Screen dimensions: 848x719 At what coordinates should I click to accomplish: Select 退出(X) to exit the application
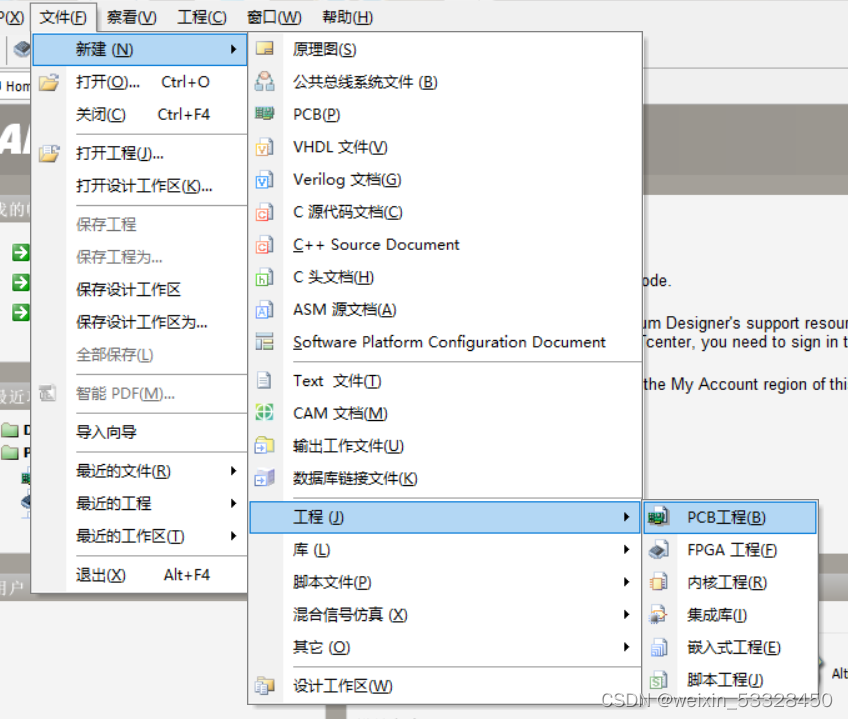tap(101, 575)
